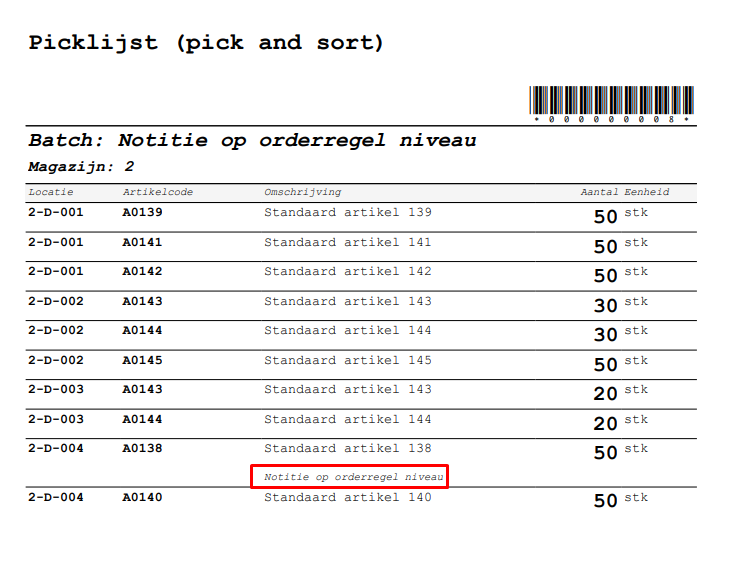
Task: Click article code A0144 at location 2-D-002
Action: 142,330
